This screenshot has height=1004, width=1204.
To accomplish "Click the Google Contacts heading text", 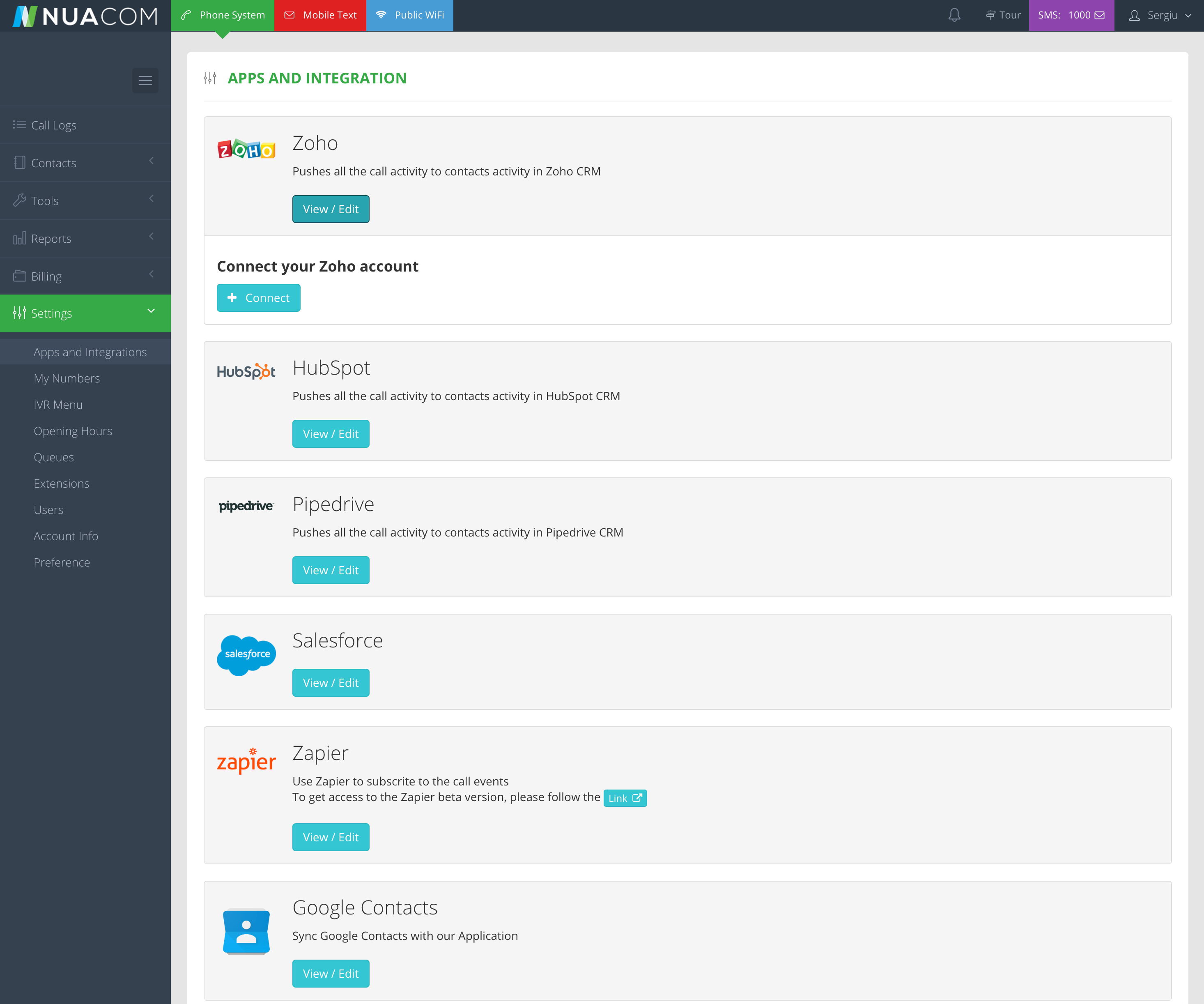I will [365, 907].
